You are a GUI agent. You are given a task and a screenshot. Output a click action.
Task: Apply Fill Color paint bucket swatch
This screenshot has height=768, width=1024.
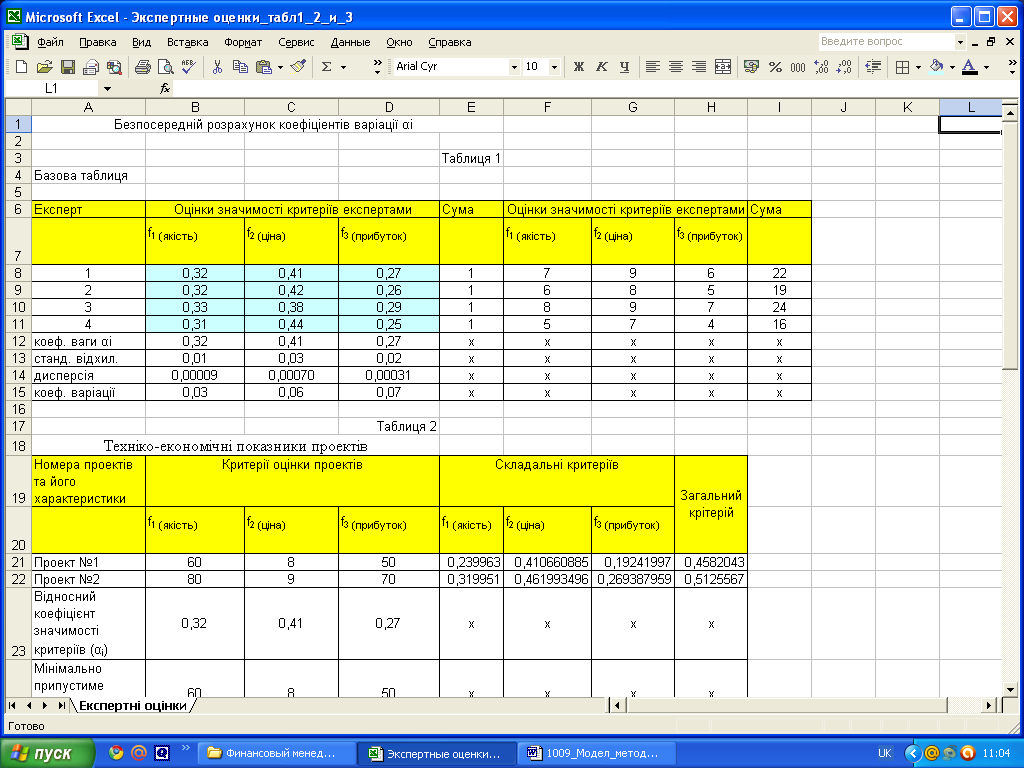pos(937,67)
